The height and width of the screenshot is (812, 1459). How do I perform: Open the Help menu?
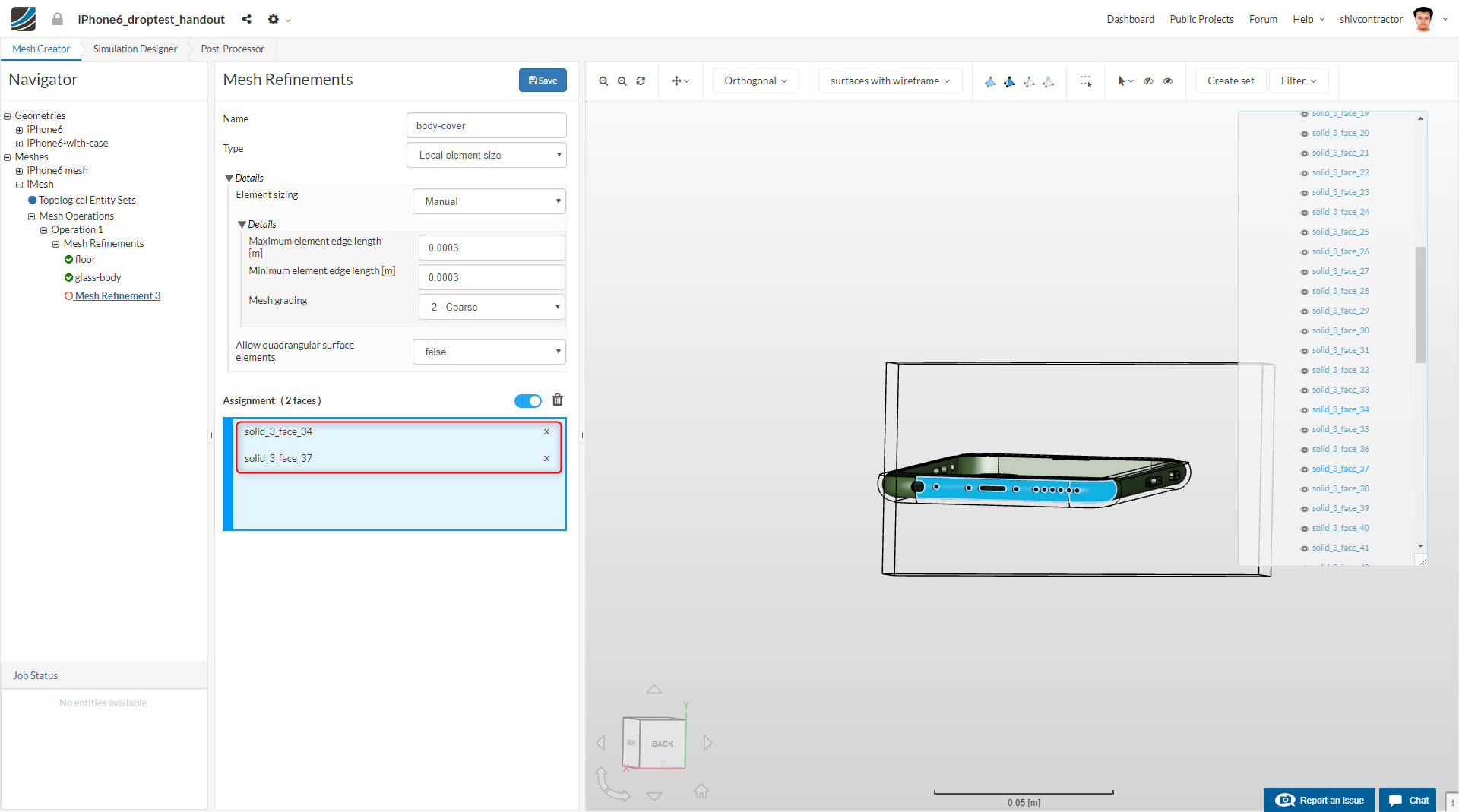1309,19
